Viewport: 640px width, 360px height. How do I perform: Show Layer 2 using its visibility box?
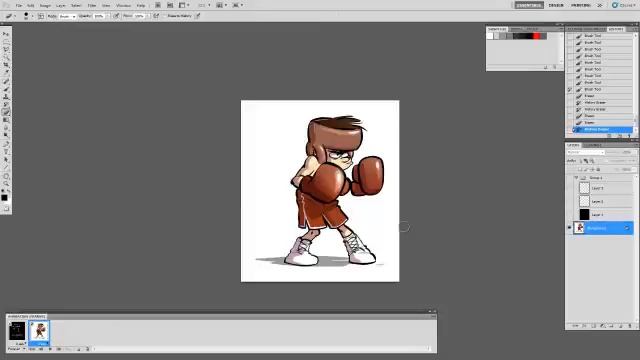569,201
